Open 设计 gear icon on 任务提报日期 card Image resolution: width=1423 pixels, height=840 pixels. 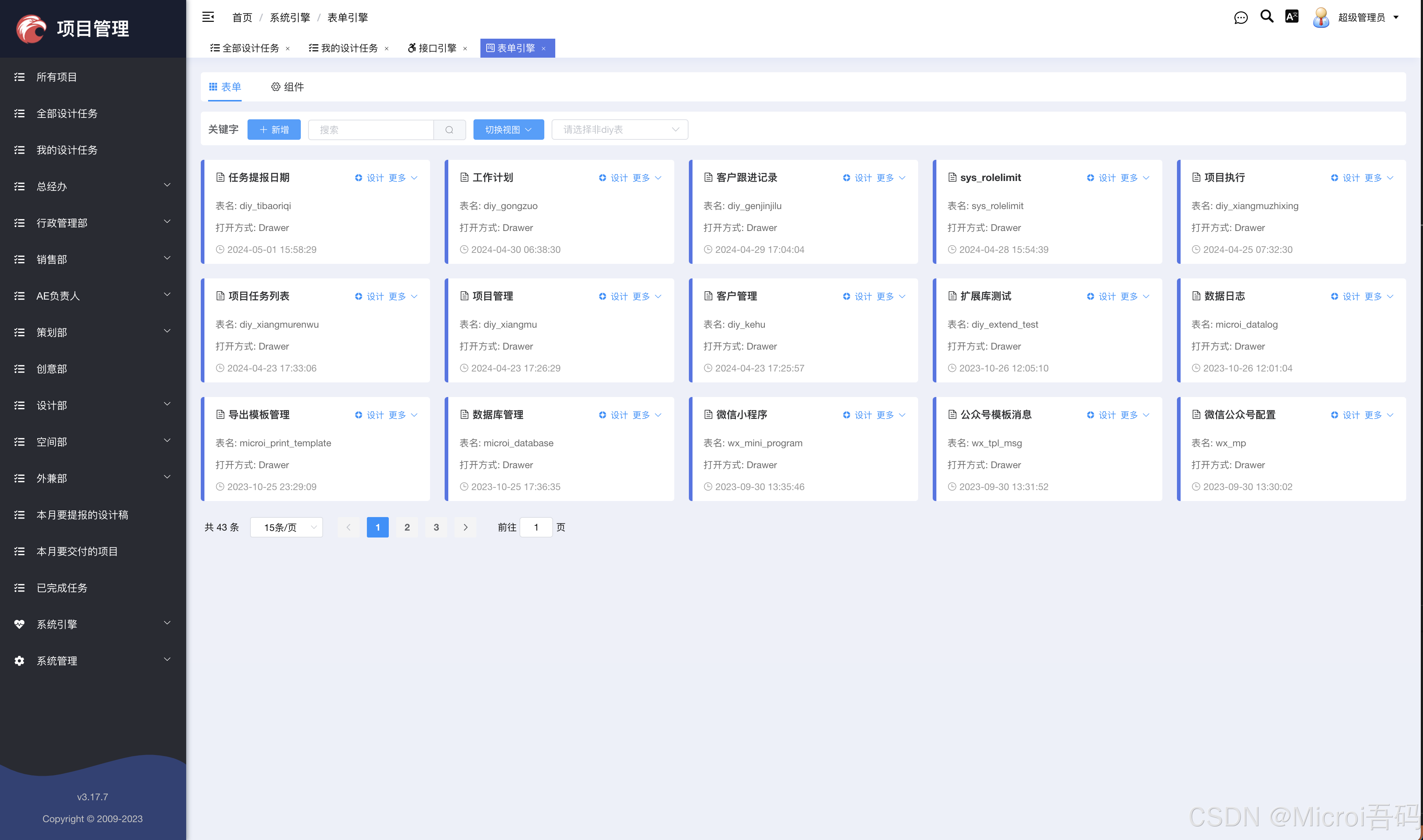(358, 177)
